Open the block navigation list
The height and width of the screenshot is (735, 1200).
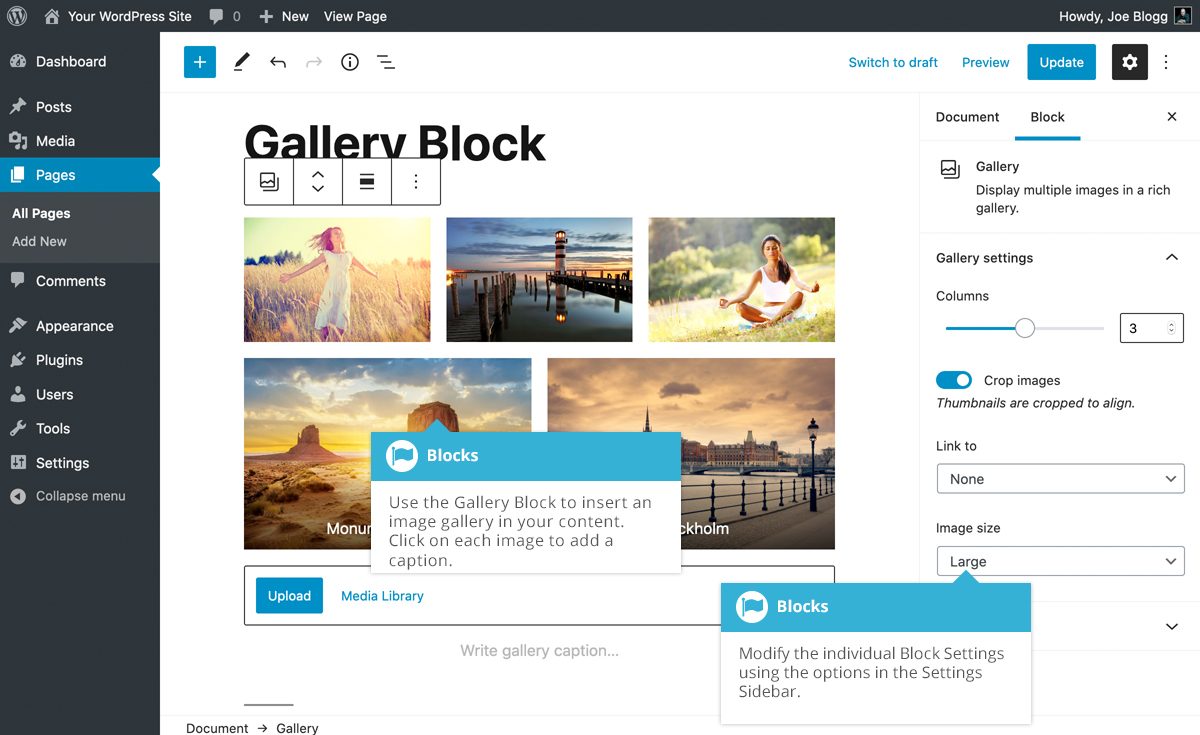[x=386, y=62]
